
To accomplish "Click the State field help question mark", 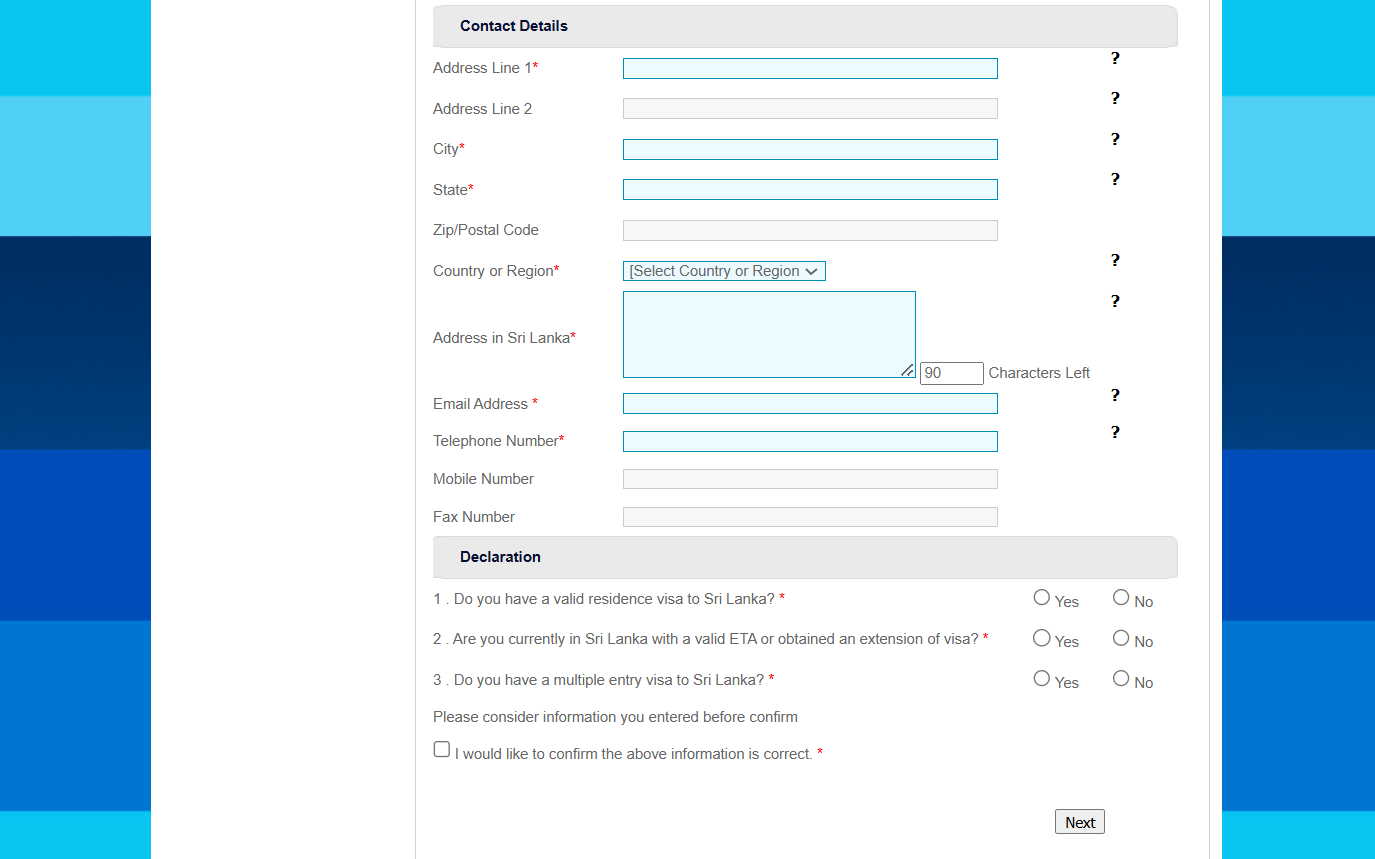I will [1115, 180].
